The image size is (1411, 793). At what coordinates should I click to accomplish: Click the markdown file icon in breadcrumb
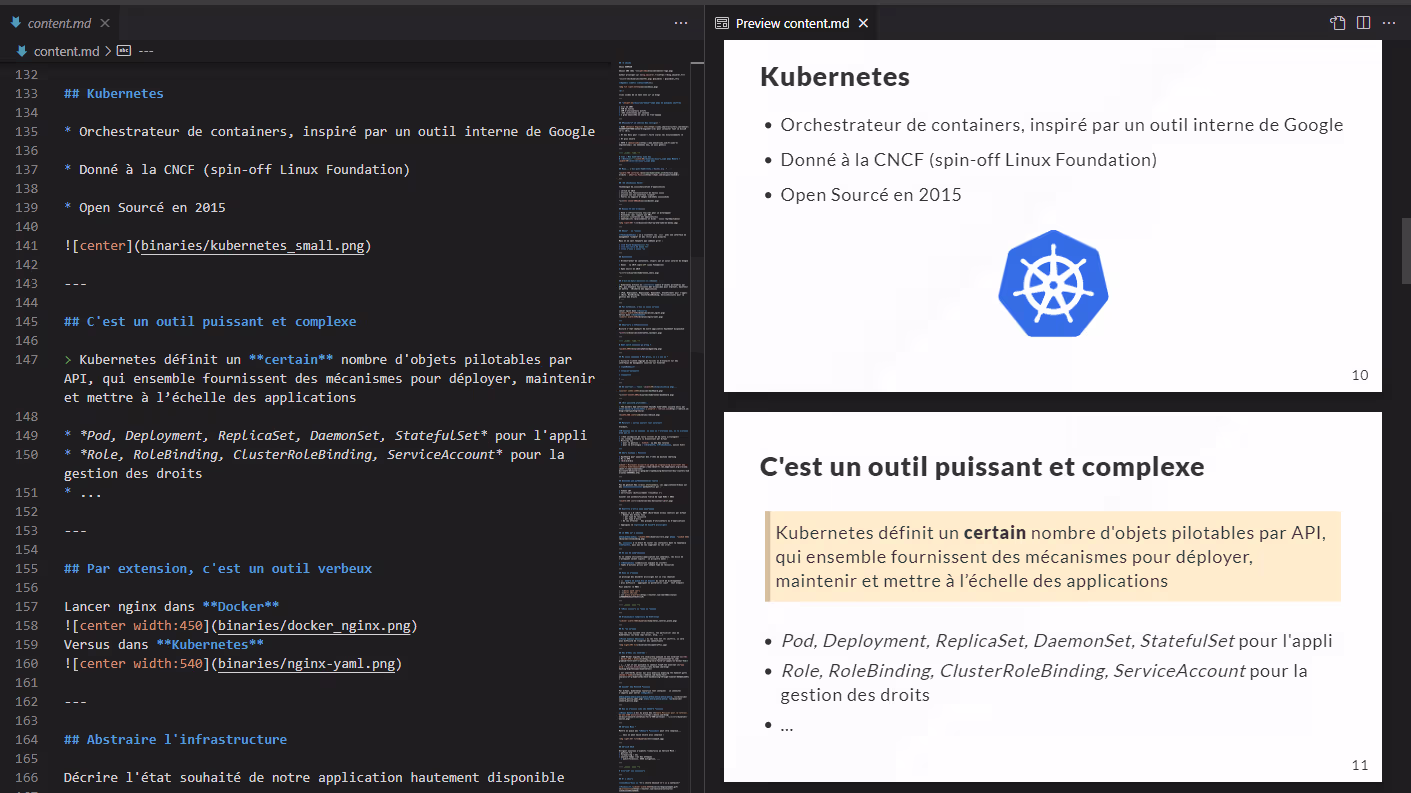point(22,51)
